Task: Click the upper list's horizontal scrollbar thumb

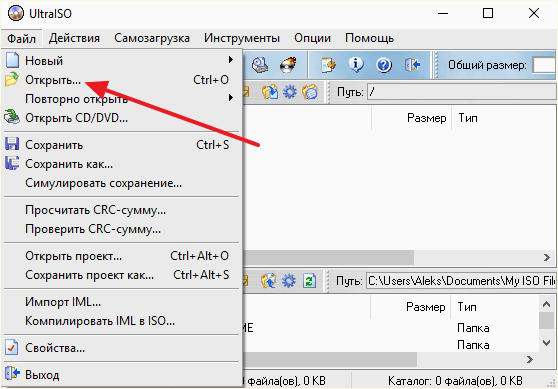Action: click(328, 257)
